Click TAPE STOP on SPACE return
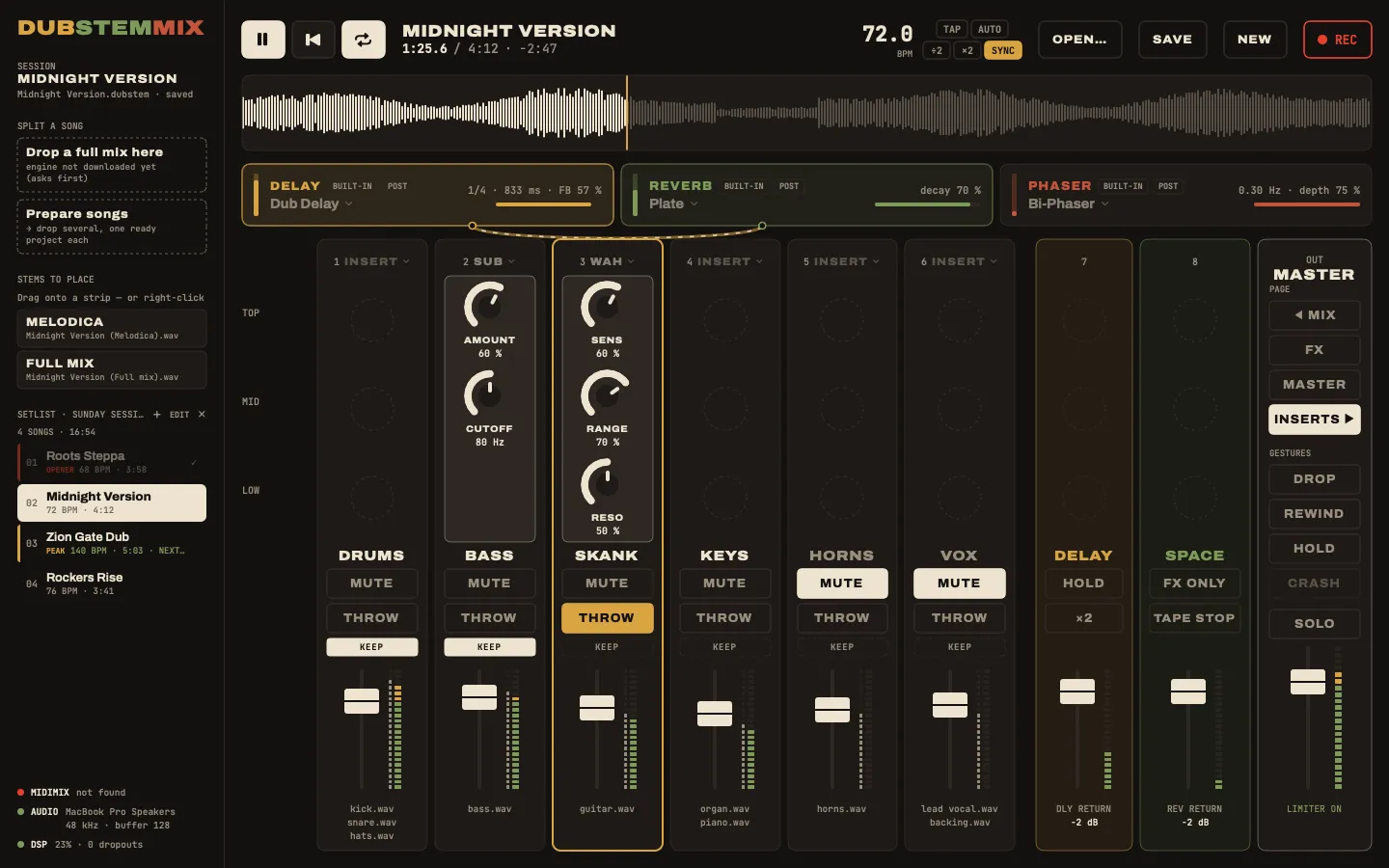1389x868 pixels. [x=1194, y=618]
